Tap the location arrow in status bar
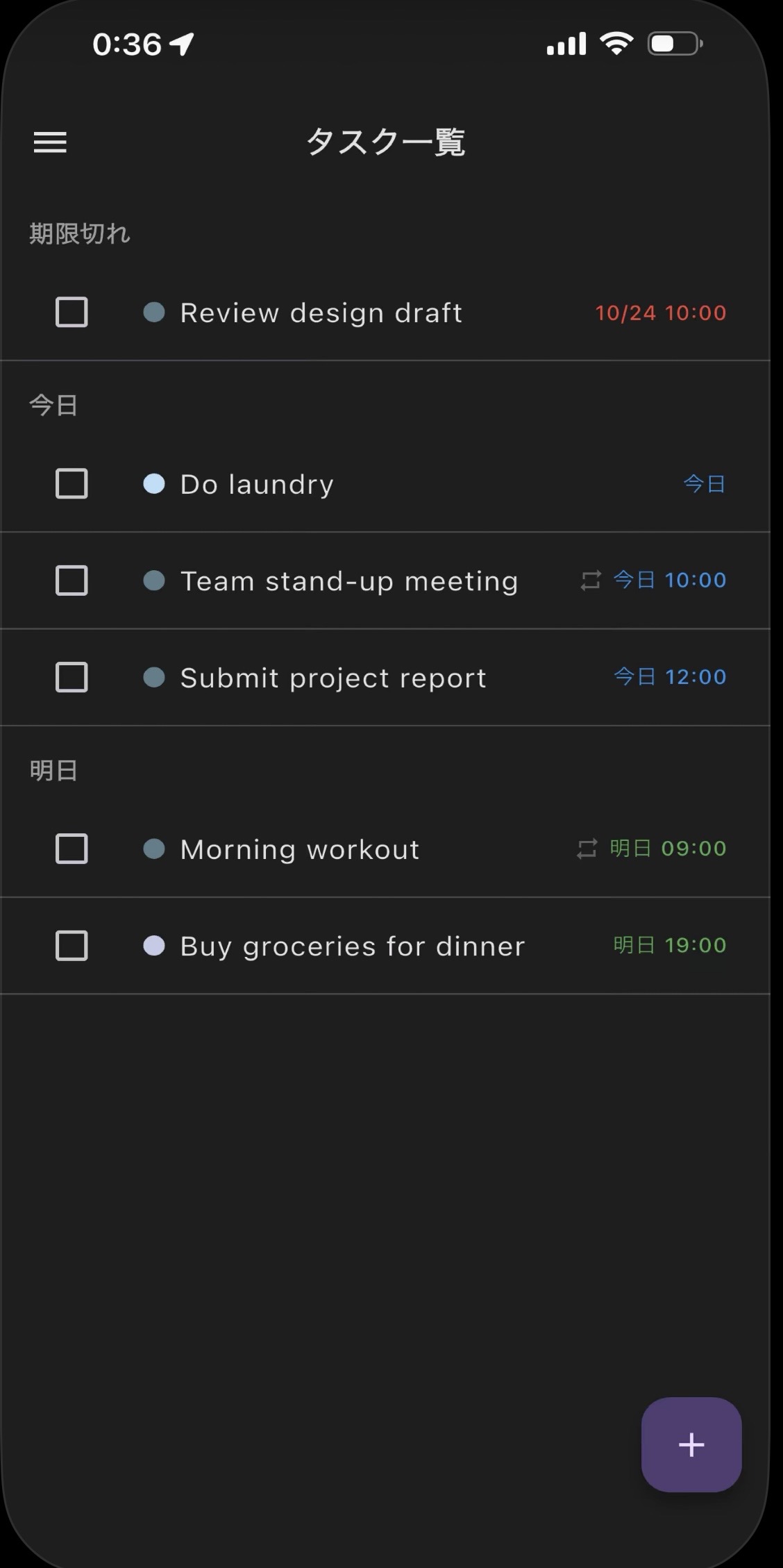This screenshot has height=1568, width=783. pos(182,44)
